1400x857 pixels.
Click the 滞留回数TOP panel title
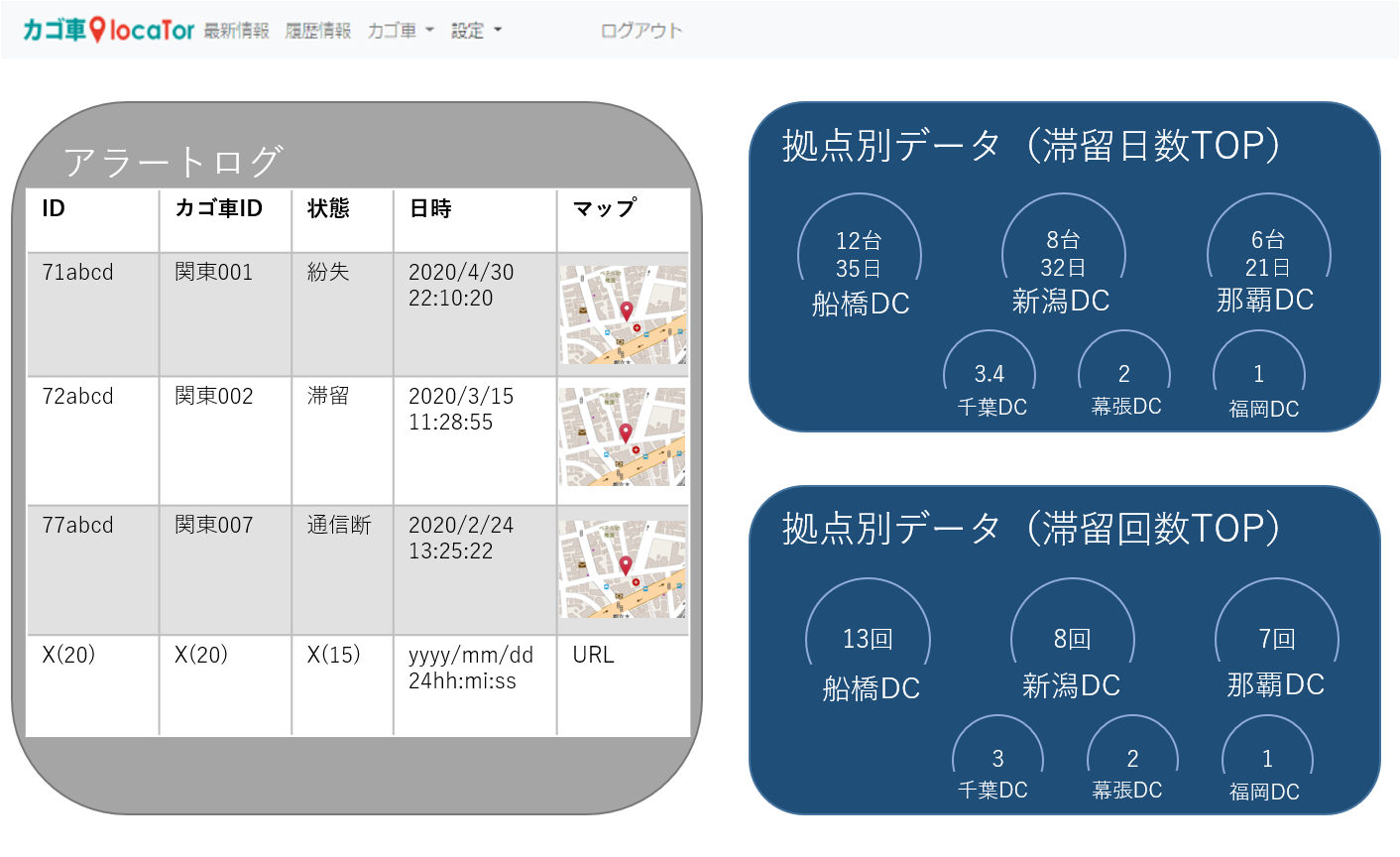(x=1032, y=529)
